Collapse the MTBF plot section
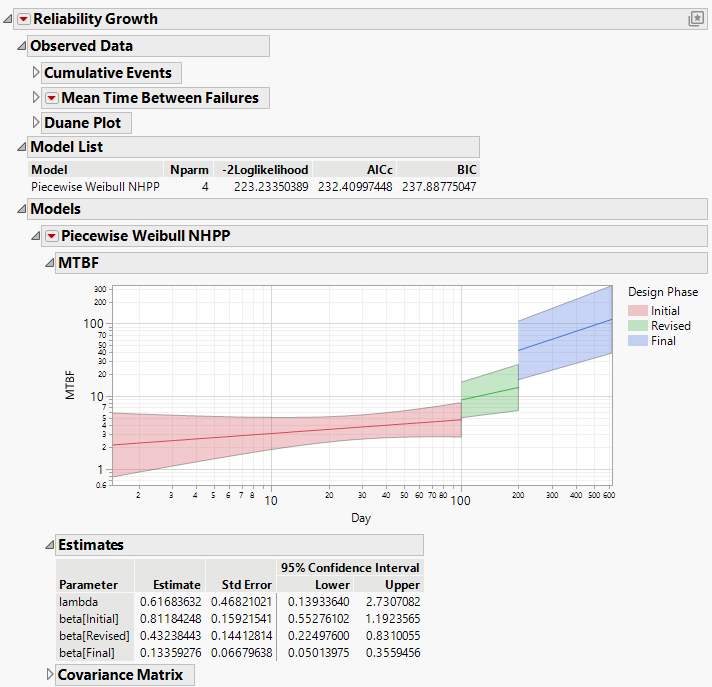This screenshot has width=712, height=687. [50, 263]
